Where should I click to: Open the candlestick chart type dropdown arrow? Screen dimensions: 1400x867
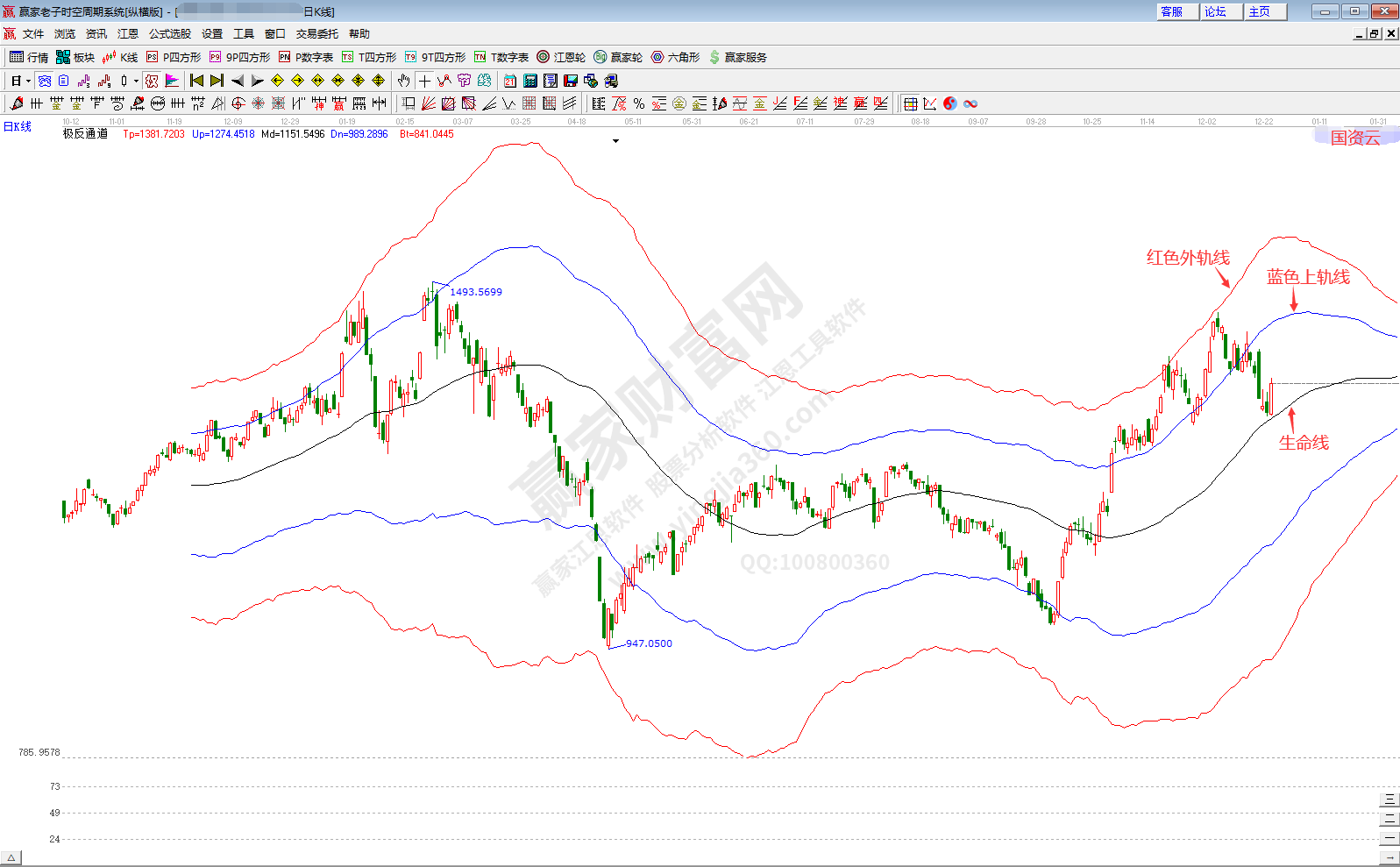point(136,82)
